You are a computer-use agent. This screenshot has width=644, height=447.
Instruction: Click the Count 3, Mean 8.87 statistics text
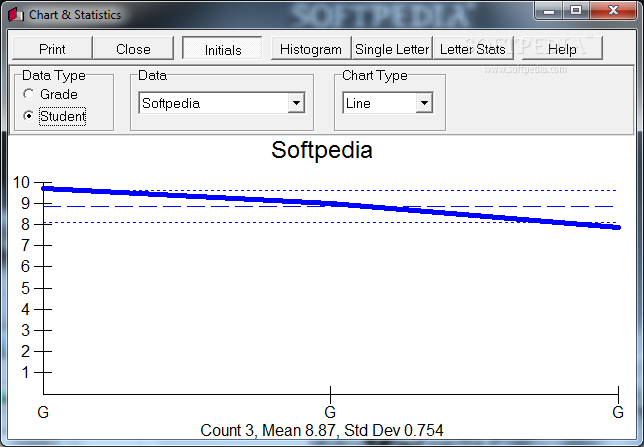[x=322, y=430]
